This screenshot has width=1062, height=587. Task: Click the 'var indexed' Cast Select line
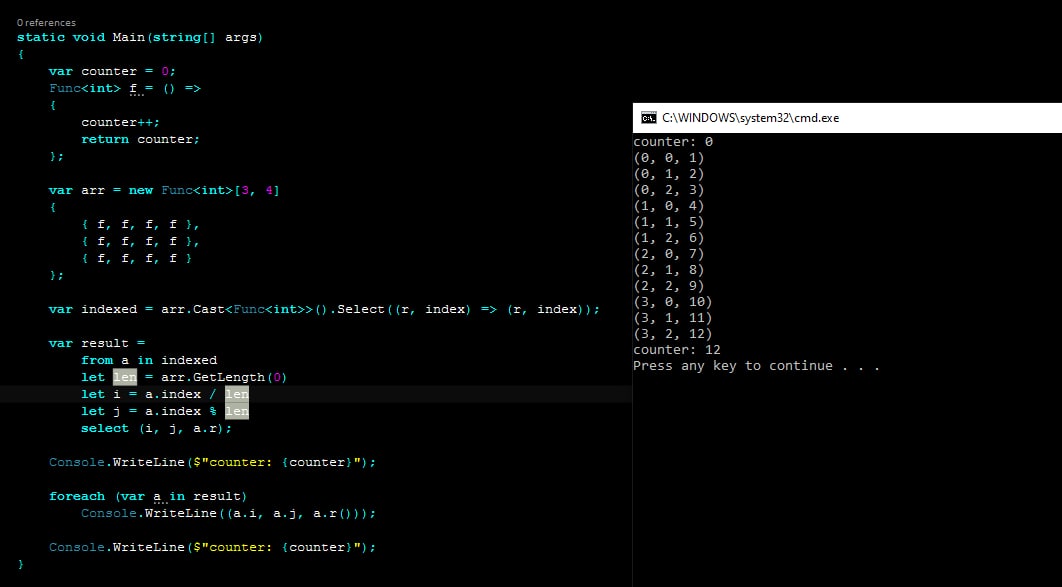click(324, 309)
